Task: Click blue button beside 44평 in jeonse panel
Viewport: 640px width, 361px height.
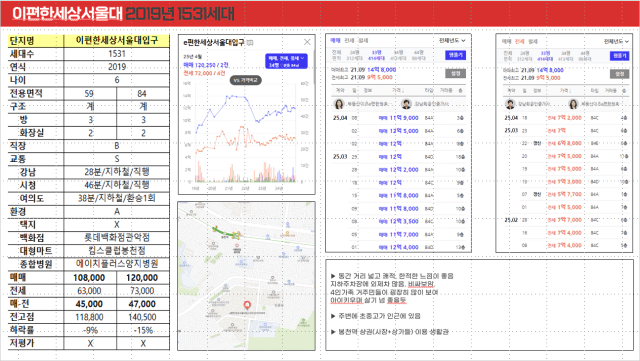Action: click(x=620, y=56)
